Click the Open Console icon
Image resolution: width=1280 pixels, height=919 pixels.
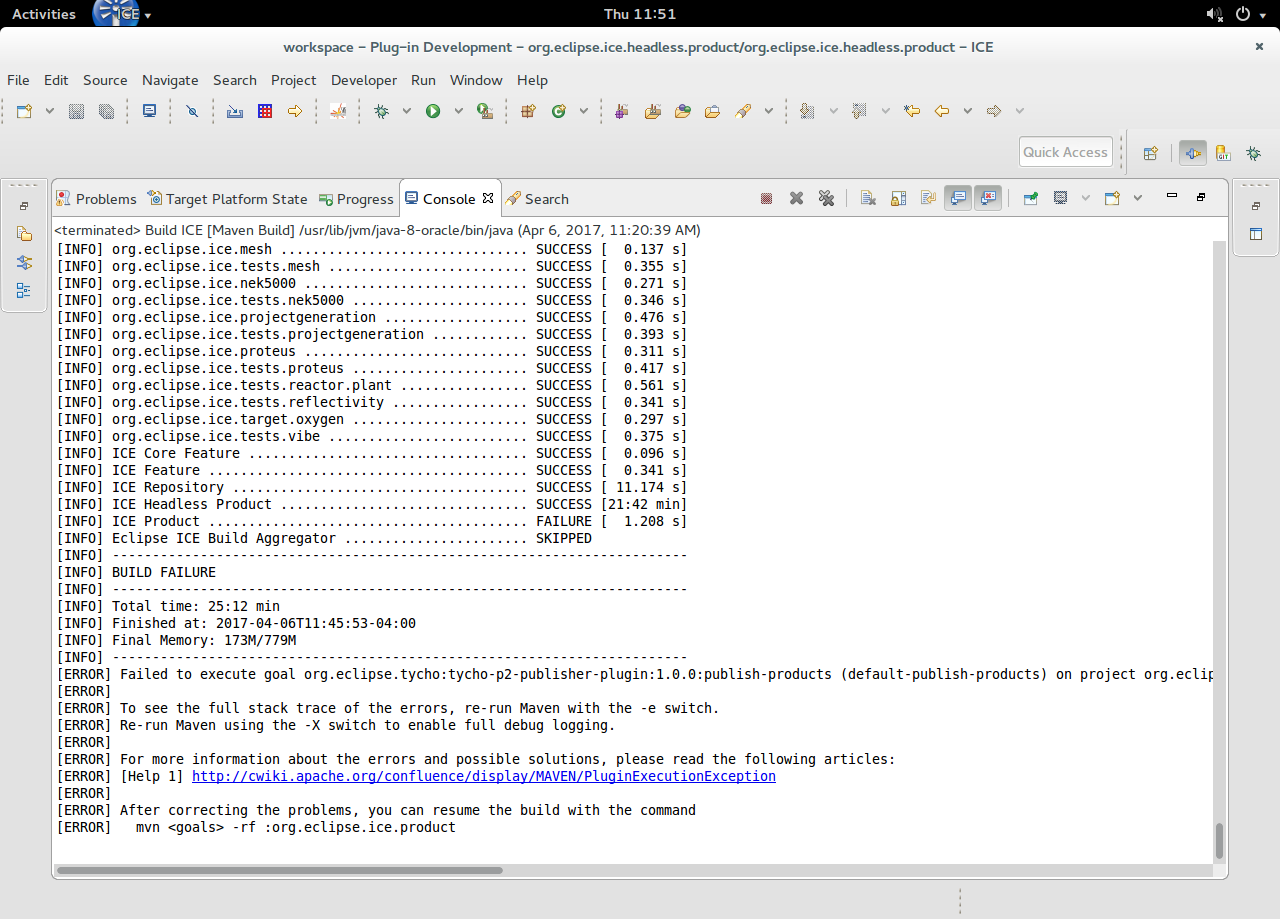coord(1112,198)
